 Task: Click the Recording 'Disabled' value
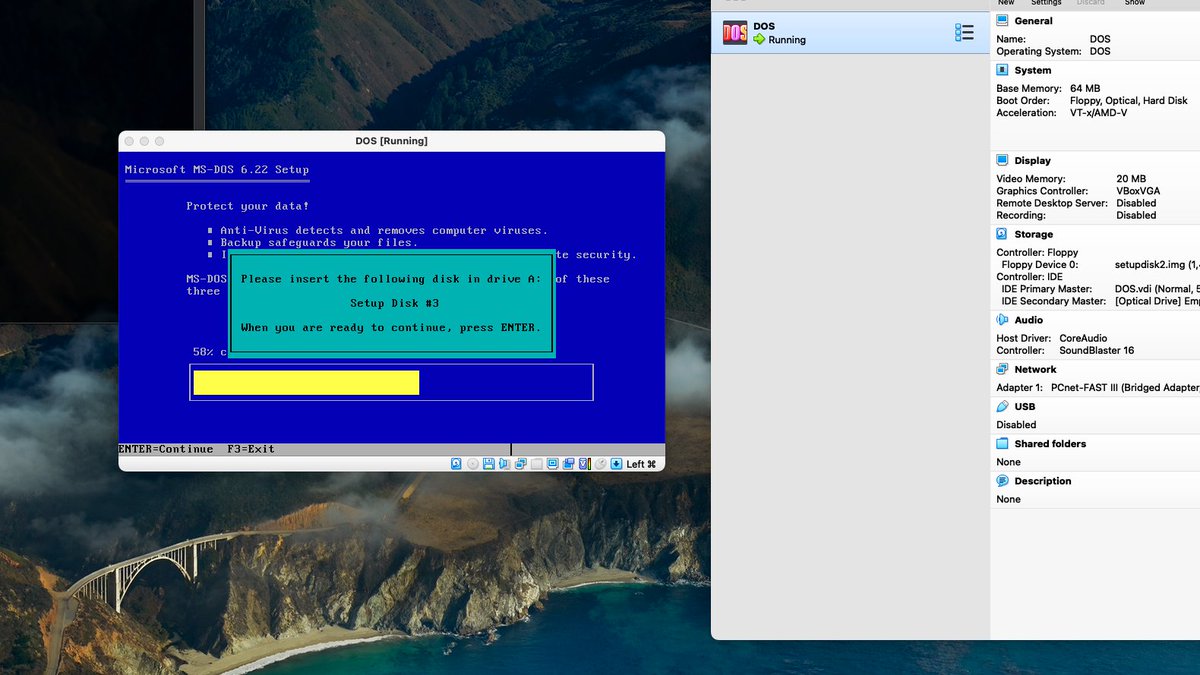click(x=1136, y=215)
